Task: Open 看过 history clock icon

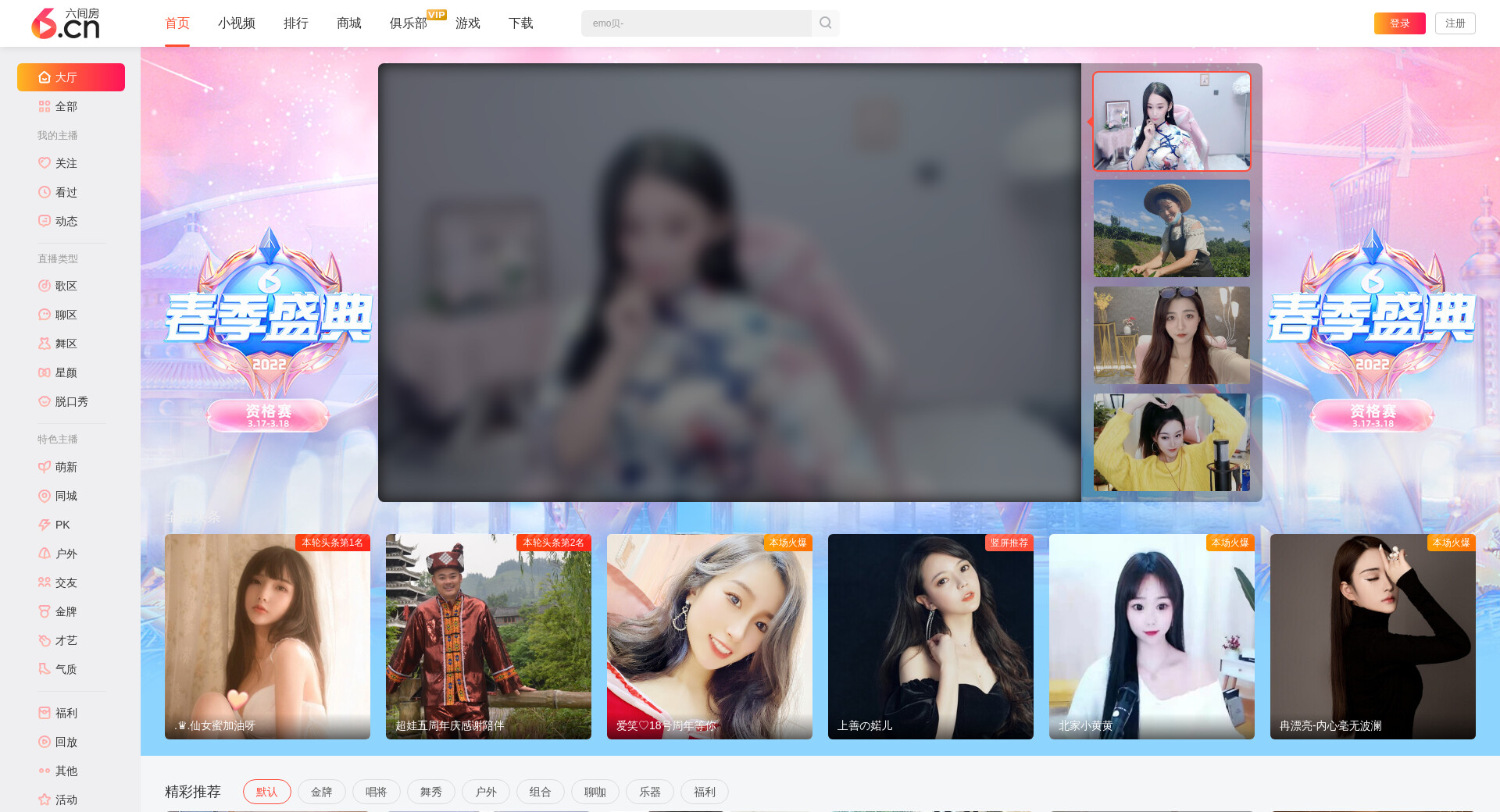Action: (x=45, y=192)
